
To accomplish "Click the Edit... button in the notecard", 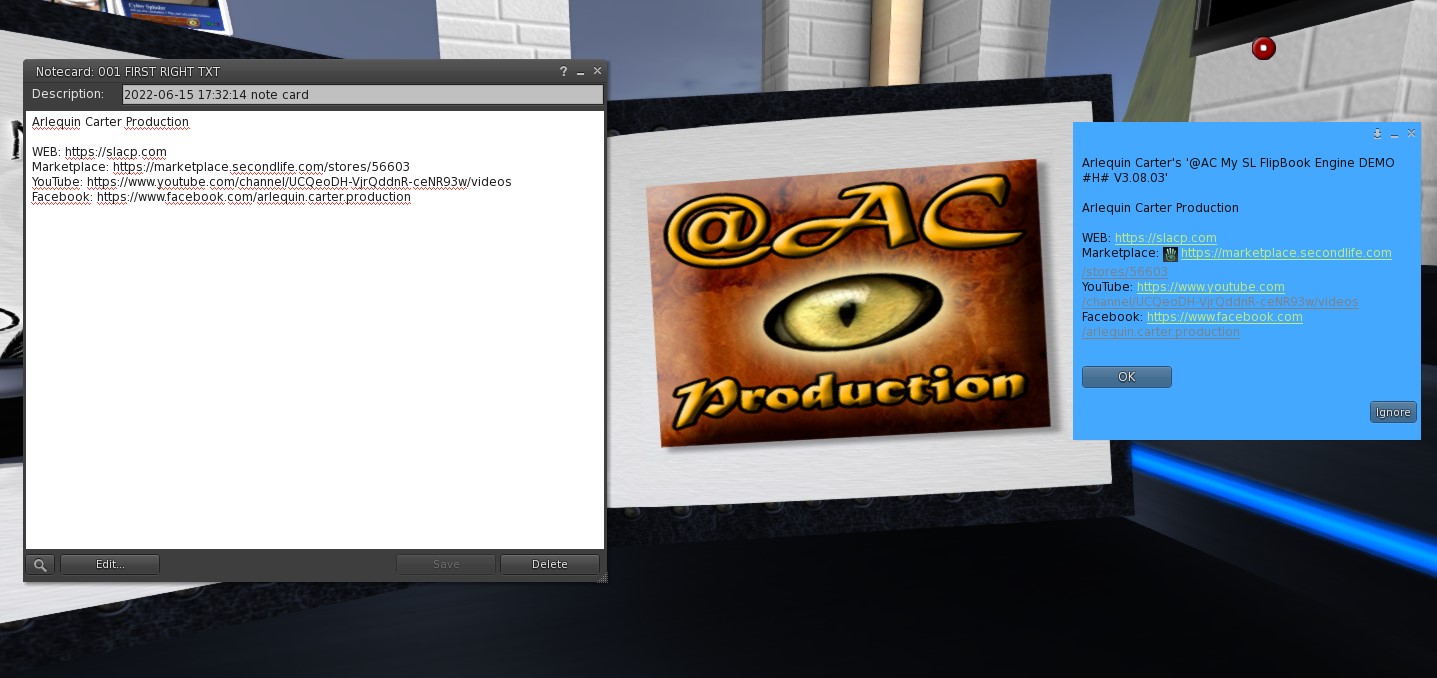I will 110,565.
